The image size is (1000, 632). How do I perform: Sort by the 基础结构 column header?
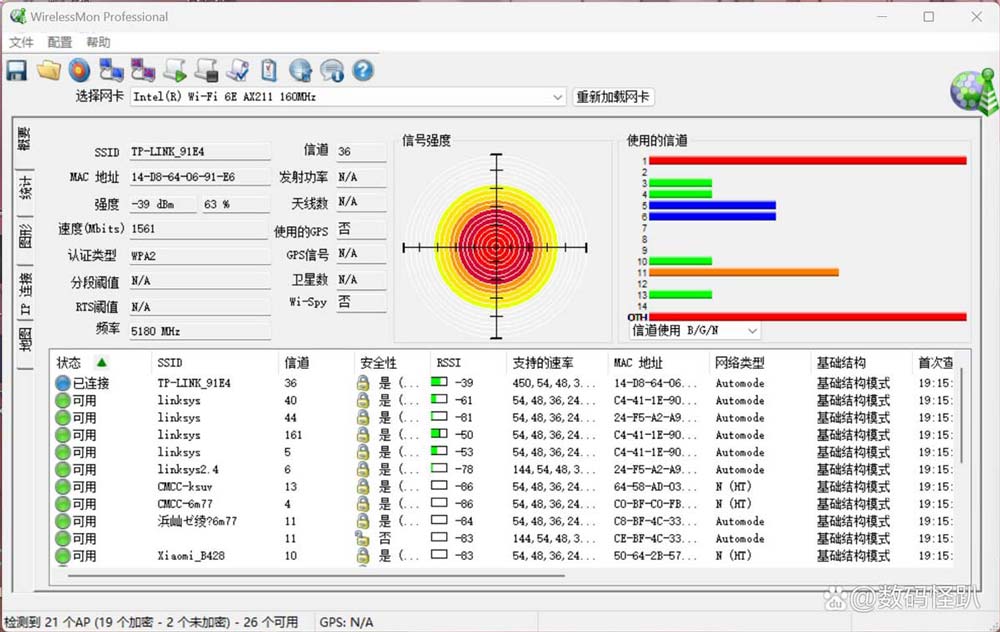pos(862,363)
